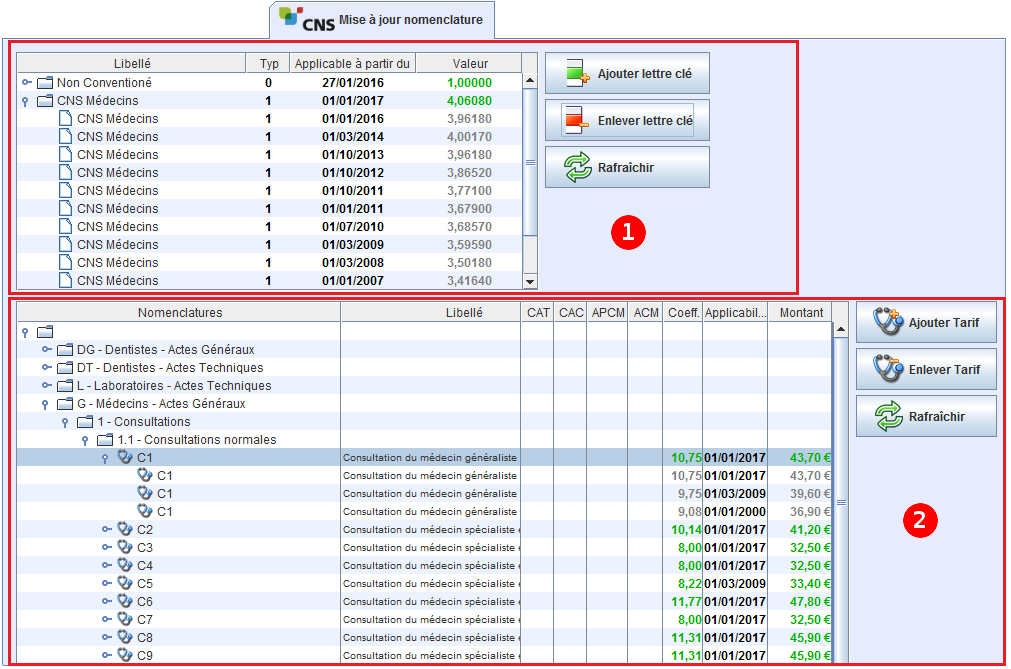The width and height of the screenshot is (1011, 669).
Task: Collapse the G - Médecins - Actes Généraux node
Action: point(46,404)
